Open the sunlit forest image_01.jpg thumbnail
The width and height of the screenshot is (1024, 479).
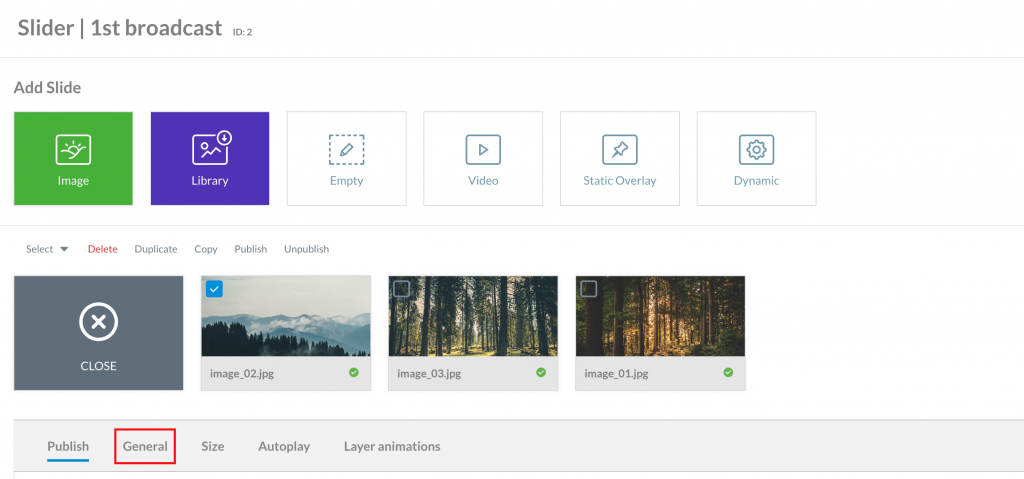[660, 316]
